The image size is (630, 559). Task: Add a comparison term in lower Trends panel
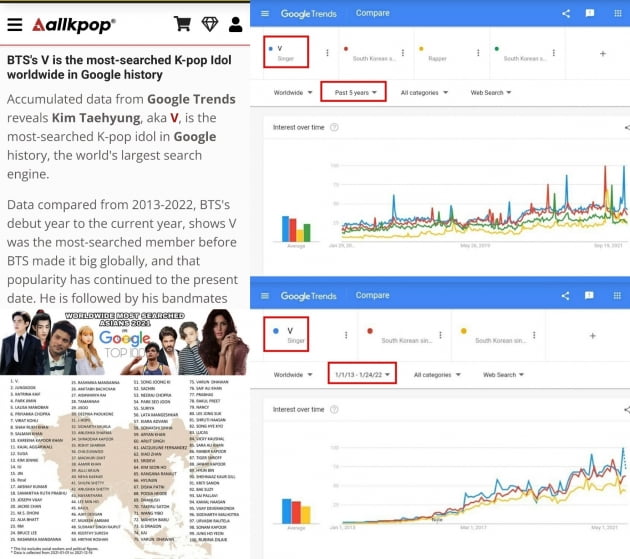pos(593,336)
